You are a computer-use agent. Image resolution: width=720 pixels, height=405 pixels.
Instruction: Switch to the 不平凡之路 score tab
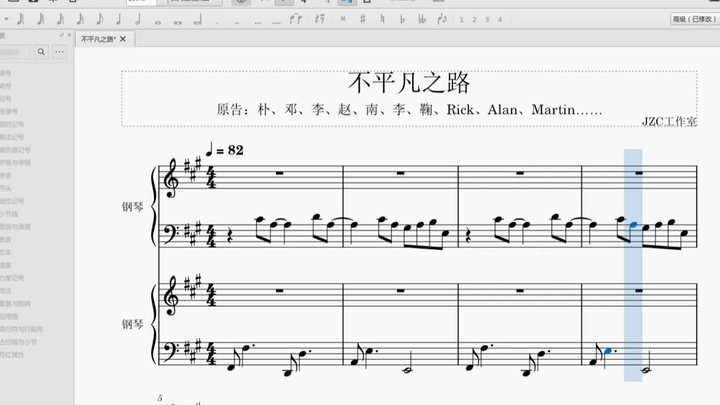[x=96, y=38]
